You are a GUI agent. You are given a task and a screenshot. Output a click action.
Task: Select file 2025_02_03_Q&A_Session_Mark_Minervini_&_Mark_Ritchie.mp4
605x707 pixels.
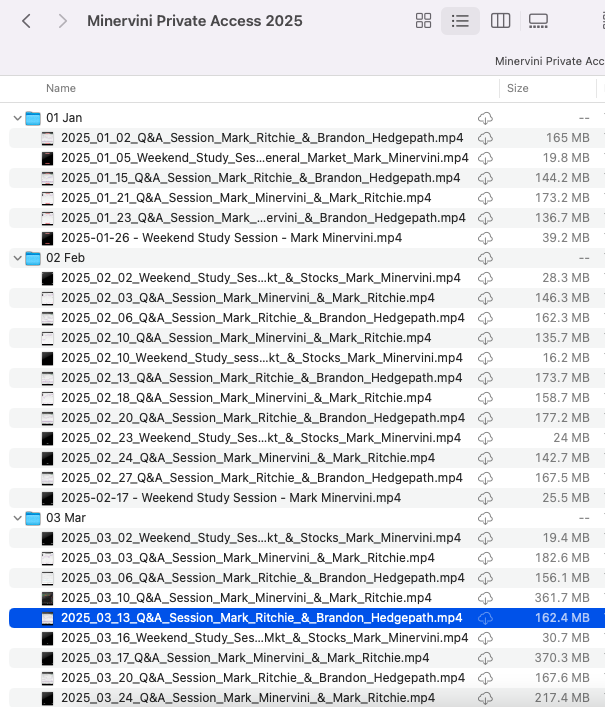248,298
